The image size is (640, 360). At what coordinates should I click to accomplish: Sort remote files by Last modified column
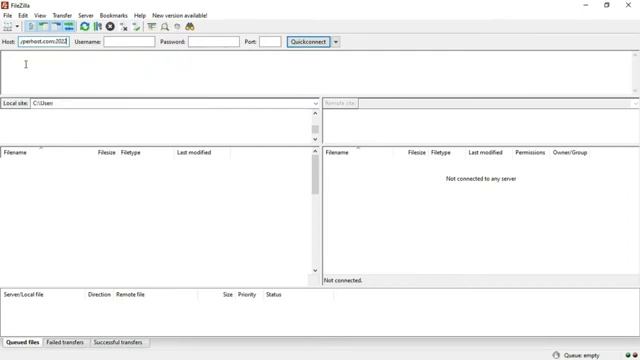pos(485,152)
